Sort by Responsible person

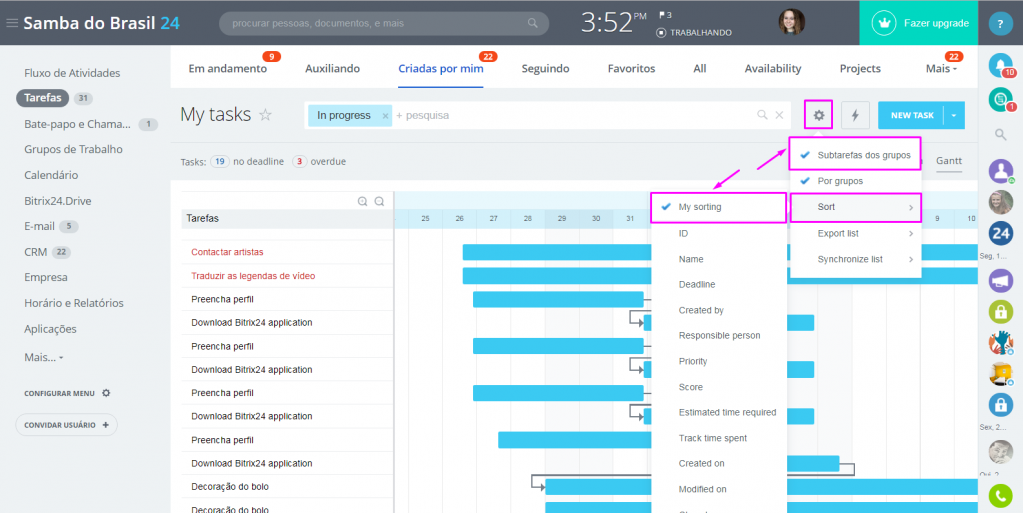click(718, 335)
